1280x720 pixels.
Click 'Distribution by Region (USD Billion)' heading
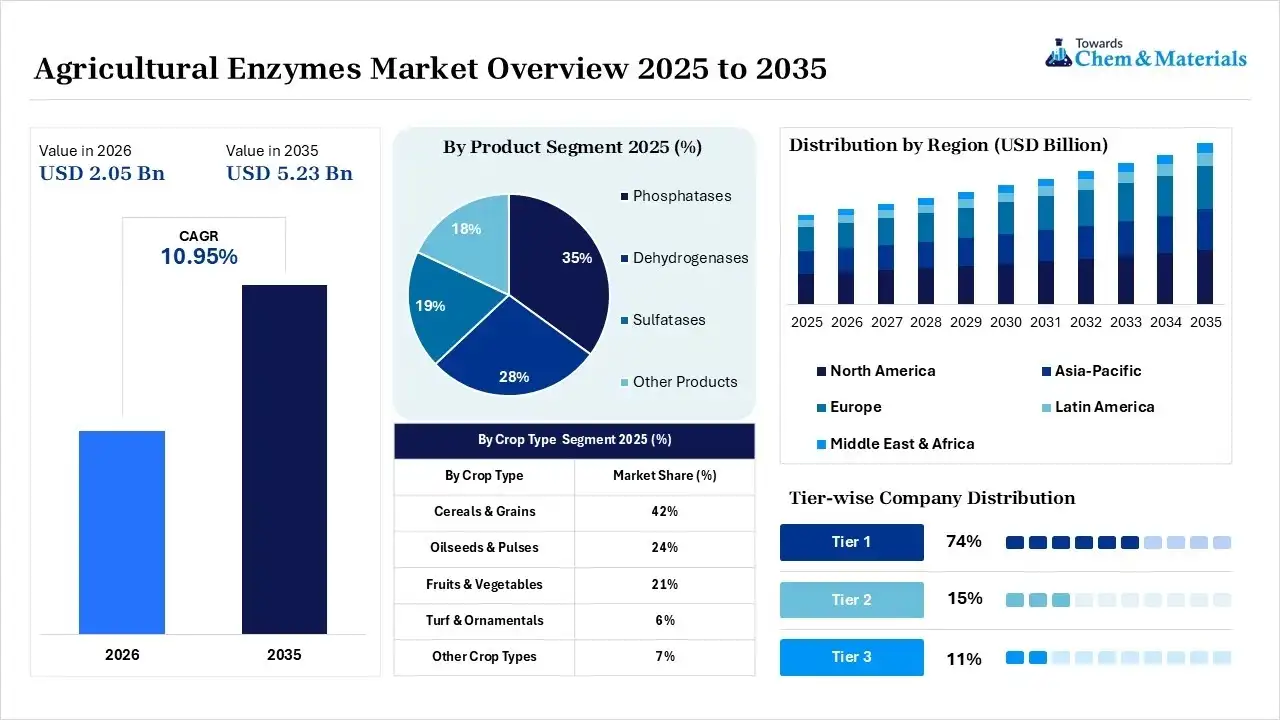coord(948,145)
